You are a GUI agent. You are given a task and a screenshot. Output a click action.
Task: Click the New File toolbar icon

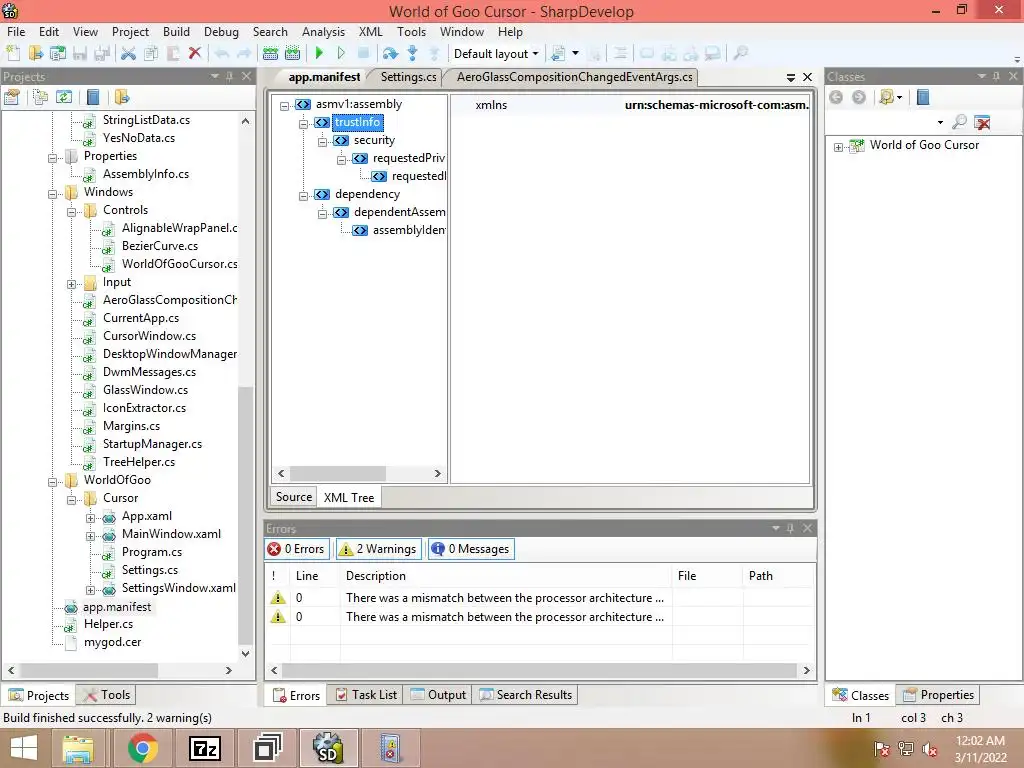[x=13, y=54]
